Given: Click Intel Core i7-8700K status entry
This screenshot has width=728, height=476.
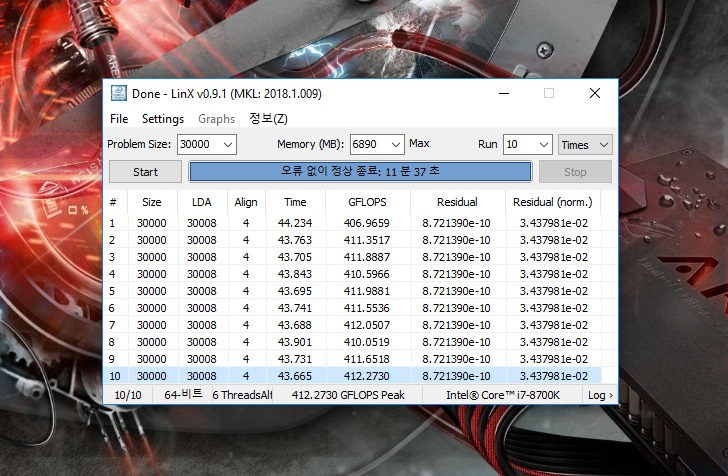Looking at the screenshot, I should [502, 395].
